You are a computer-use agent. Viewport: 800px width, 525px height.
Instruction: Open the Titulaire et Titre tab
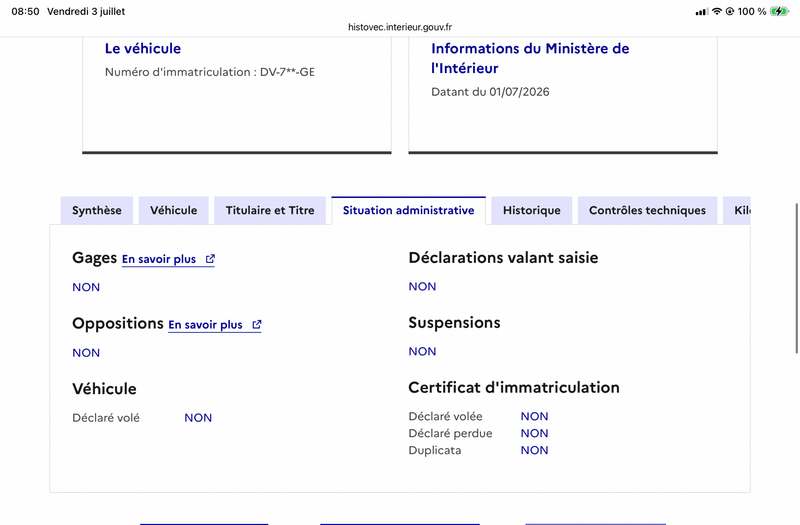270,210
